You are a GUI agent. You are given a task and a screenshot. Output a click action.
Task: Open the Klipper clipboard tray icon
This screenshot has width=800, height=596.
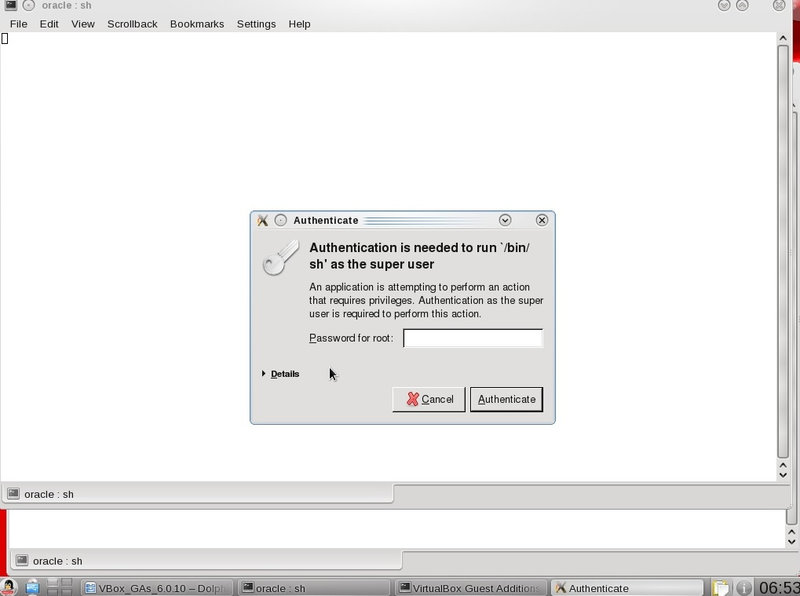[x=718, y=587]
